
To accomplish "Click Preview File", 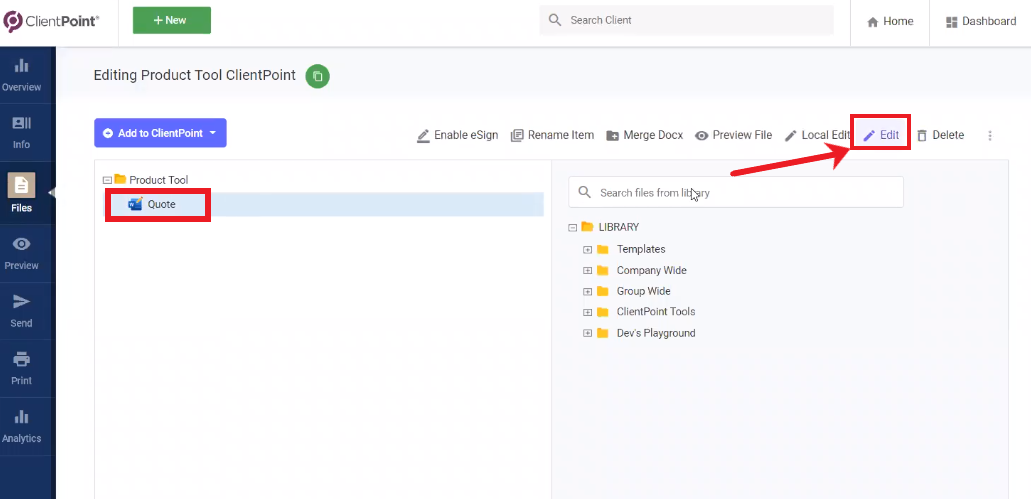I will 733,135.
